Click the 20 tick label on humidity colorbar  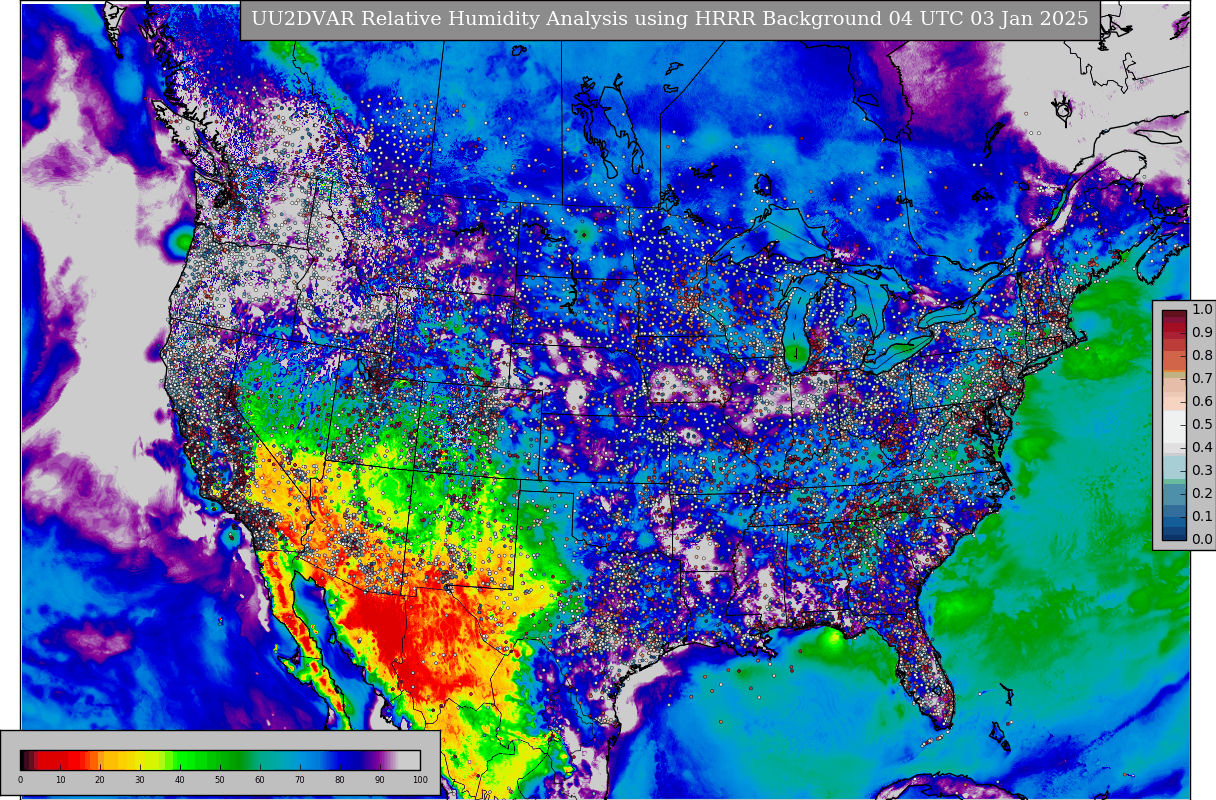100,780
